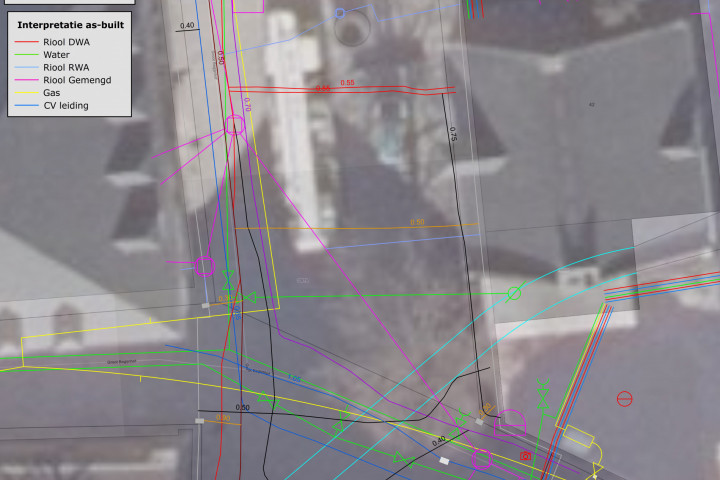Image resolution: width=720 pixels, height=480 pixels.
Task: Click the black 0.40 depth label at top left
Action: [187, 25]
